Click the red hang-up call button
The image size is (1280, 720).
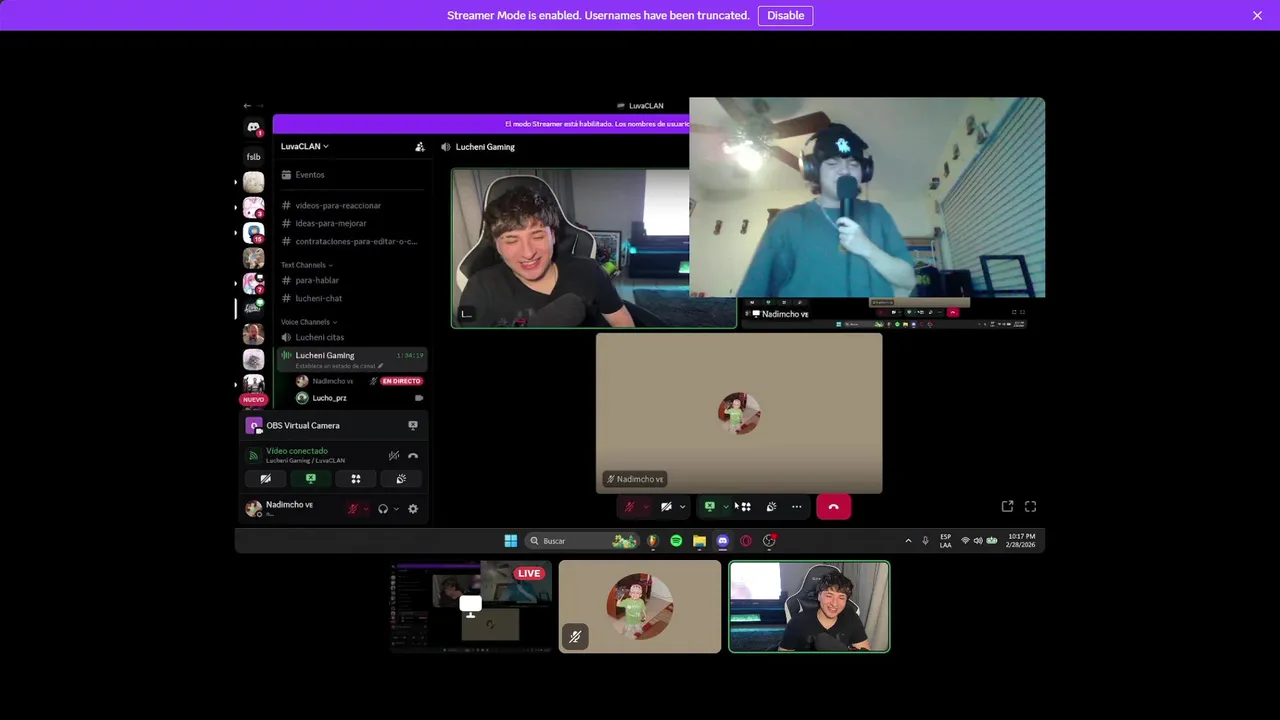[x=834, y=507]
